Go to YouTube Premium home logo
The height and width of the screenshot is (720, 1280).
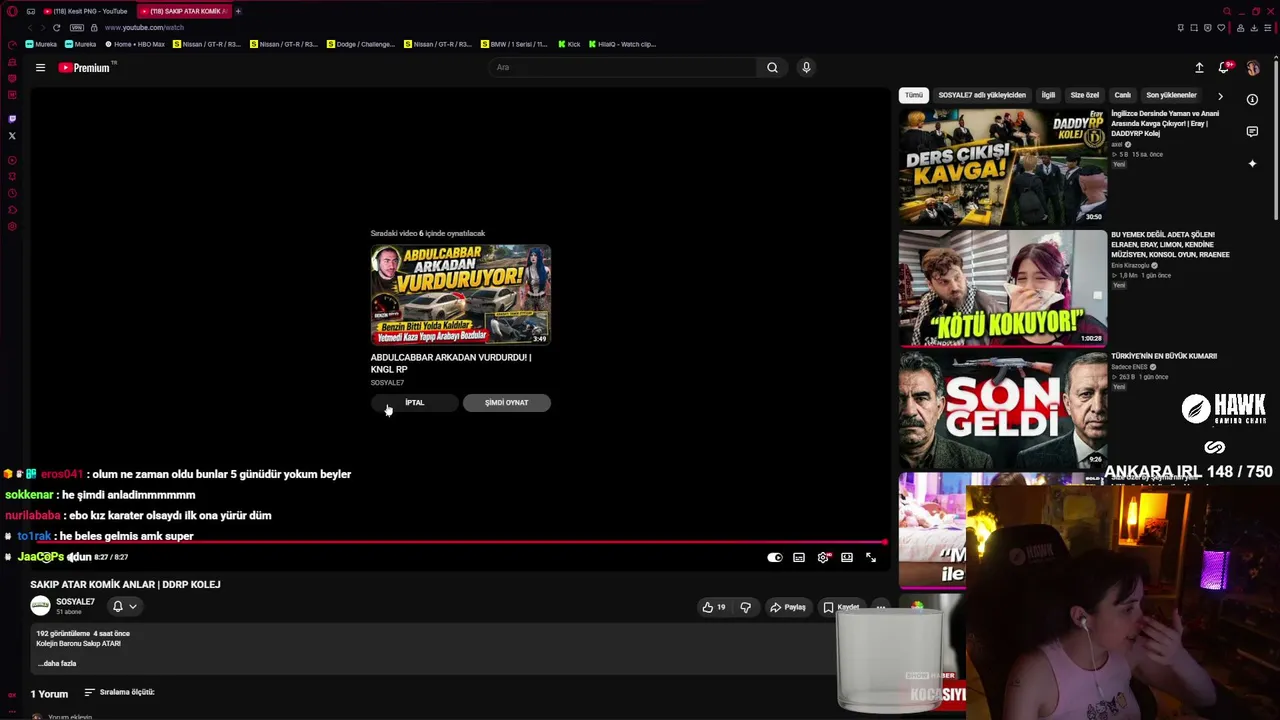(86, 68)
